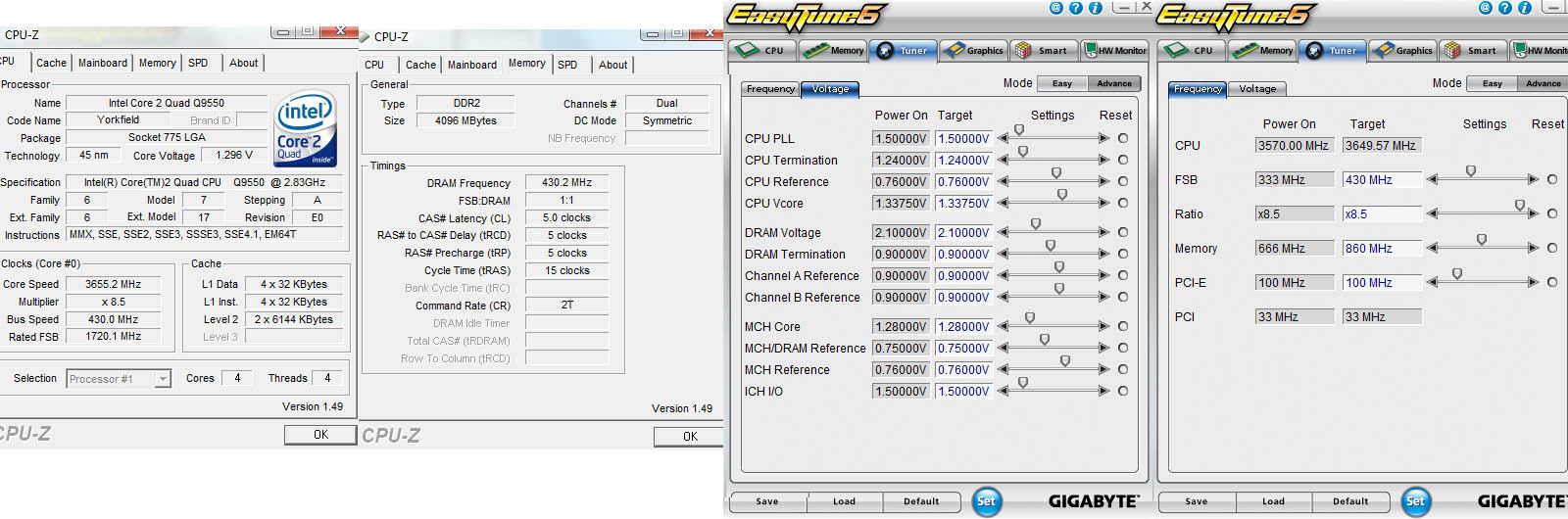
Task: Select the Reset radio for CPU Reference
Action: 1123,182
